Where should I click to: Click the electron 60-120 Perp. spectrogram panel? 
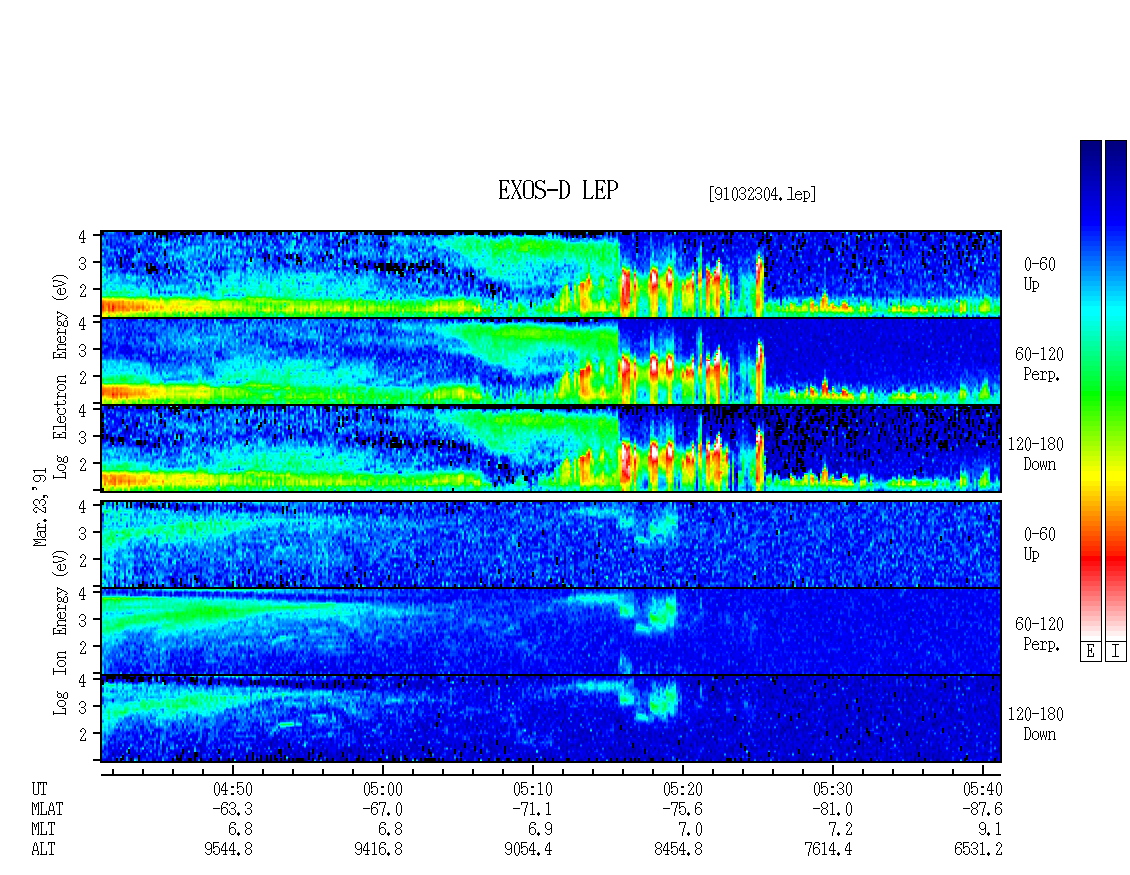click(x=551, y=361)
